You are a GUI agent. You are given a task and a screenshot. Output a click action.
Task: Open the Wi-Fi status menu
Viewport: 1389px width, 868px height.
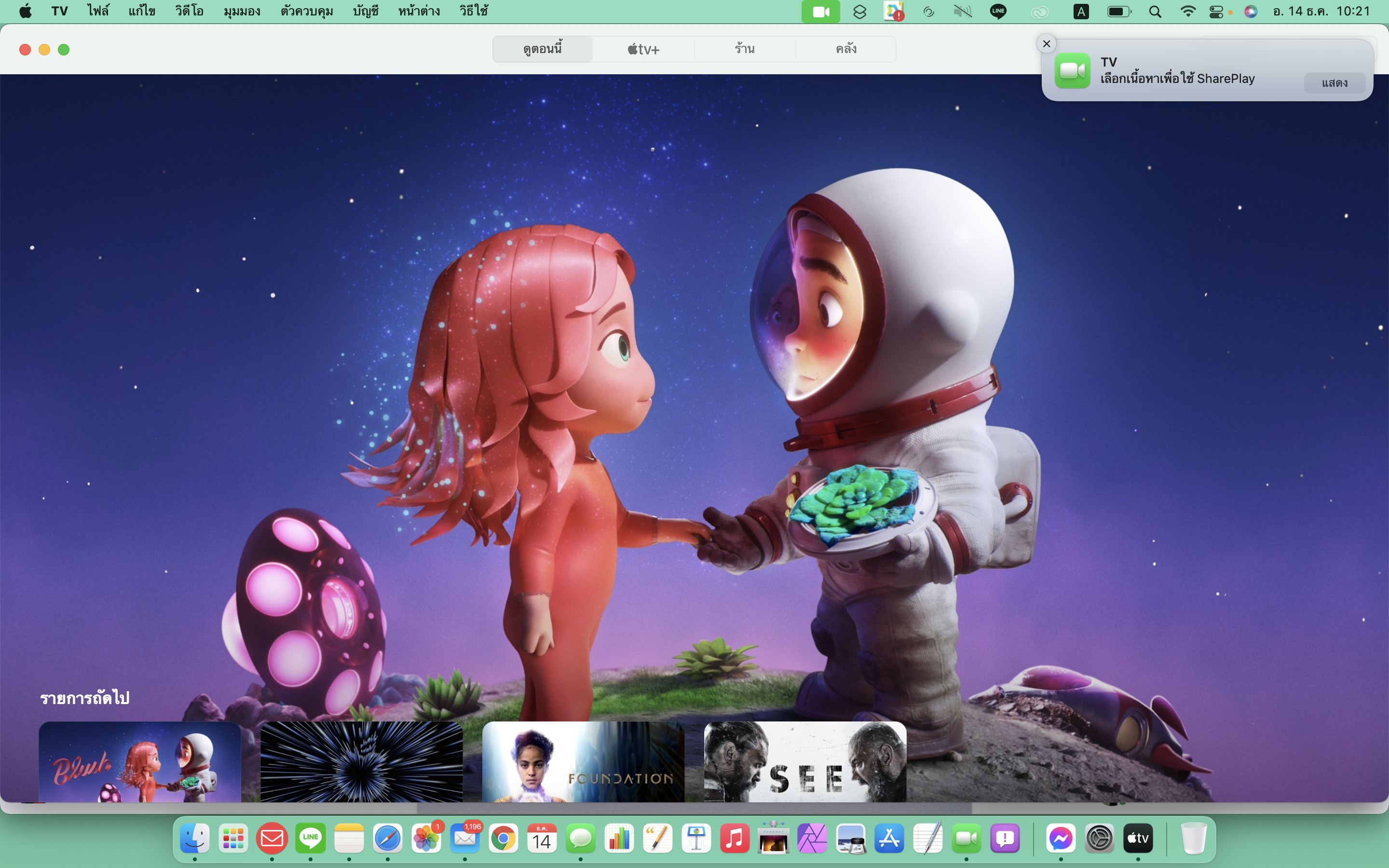[1187, 12]
